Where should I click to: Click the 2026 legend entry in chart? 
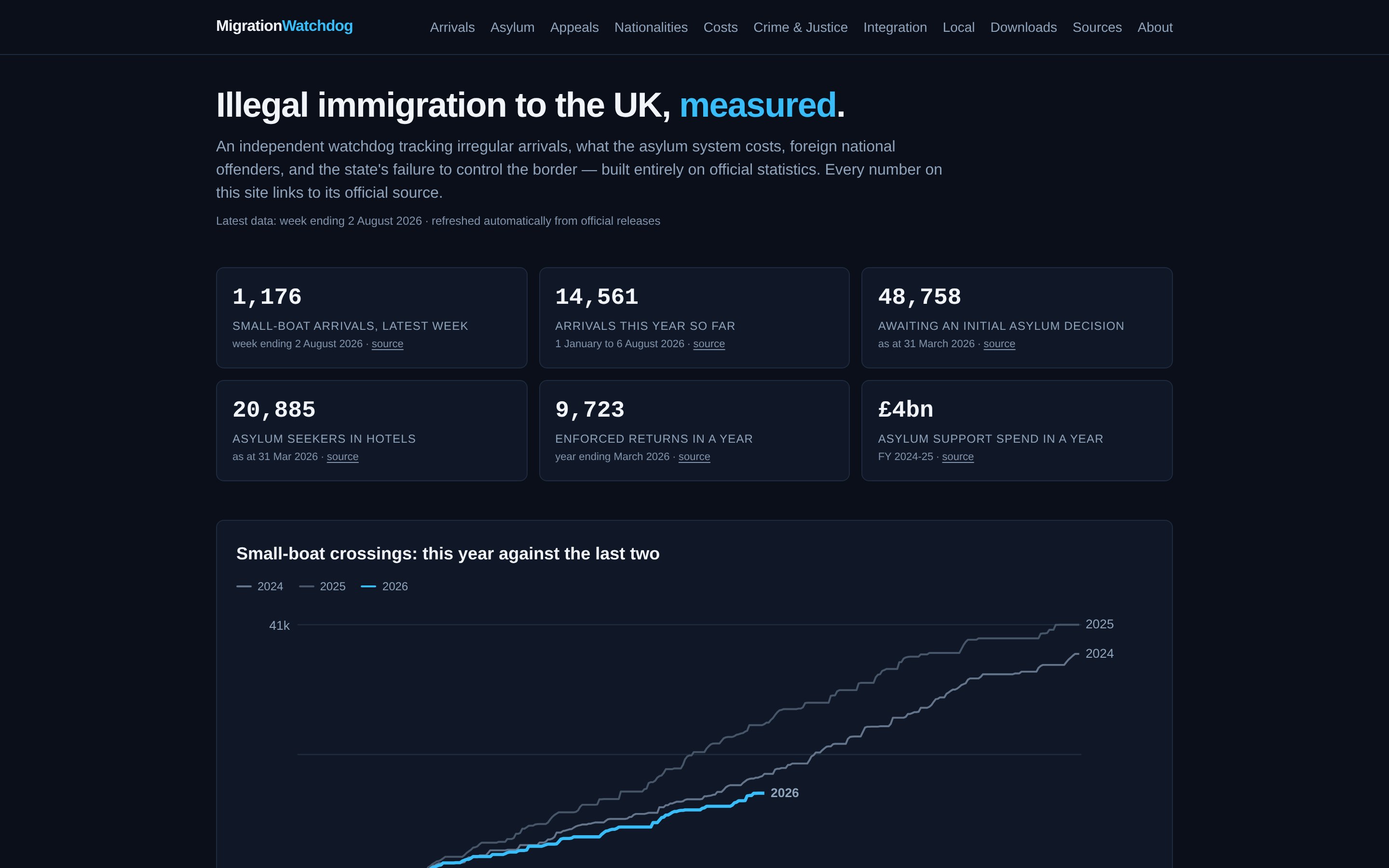384,586
